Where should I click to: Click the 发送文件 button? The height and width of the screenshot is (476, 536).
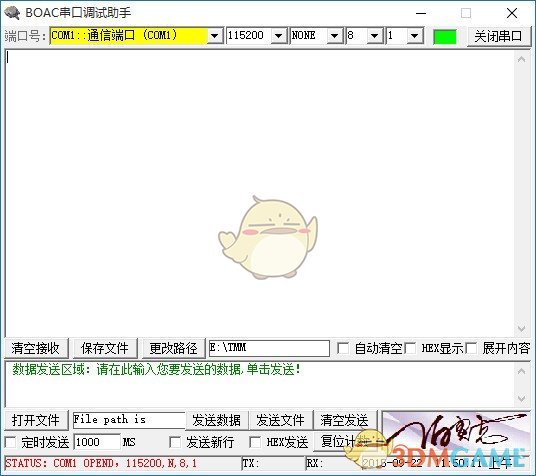coord(281,420)
